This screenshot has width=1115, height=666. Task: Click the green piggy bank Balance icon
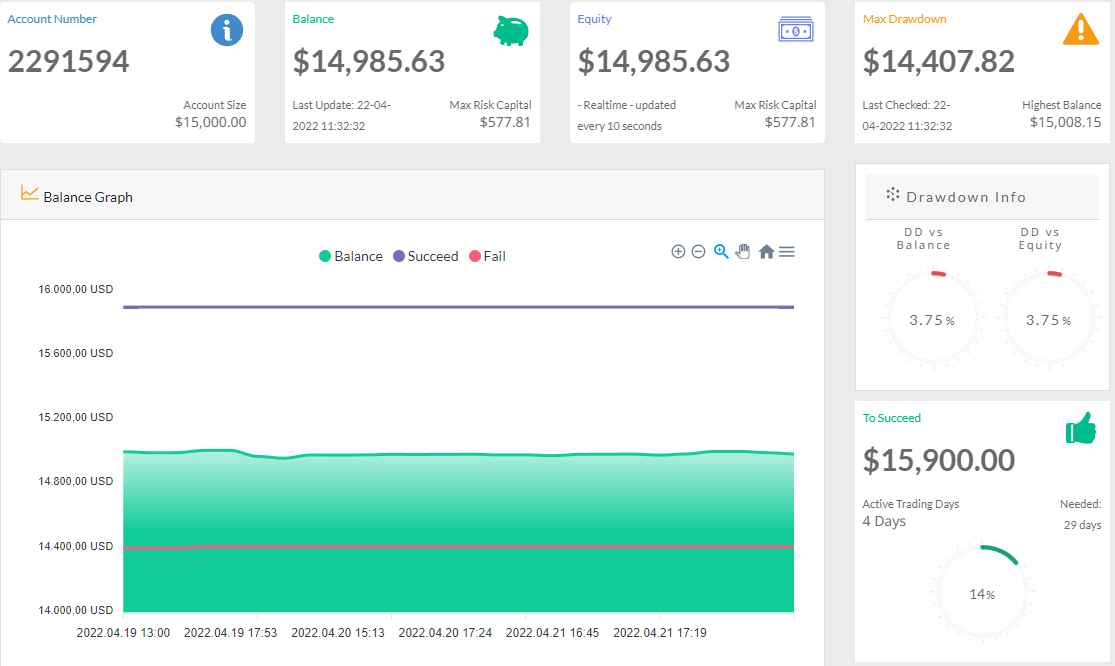point(511,31)
